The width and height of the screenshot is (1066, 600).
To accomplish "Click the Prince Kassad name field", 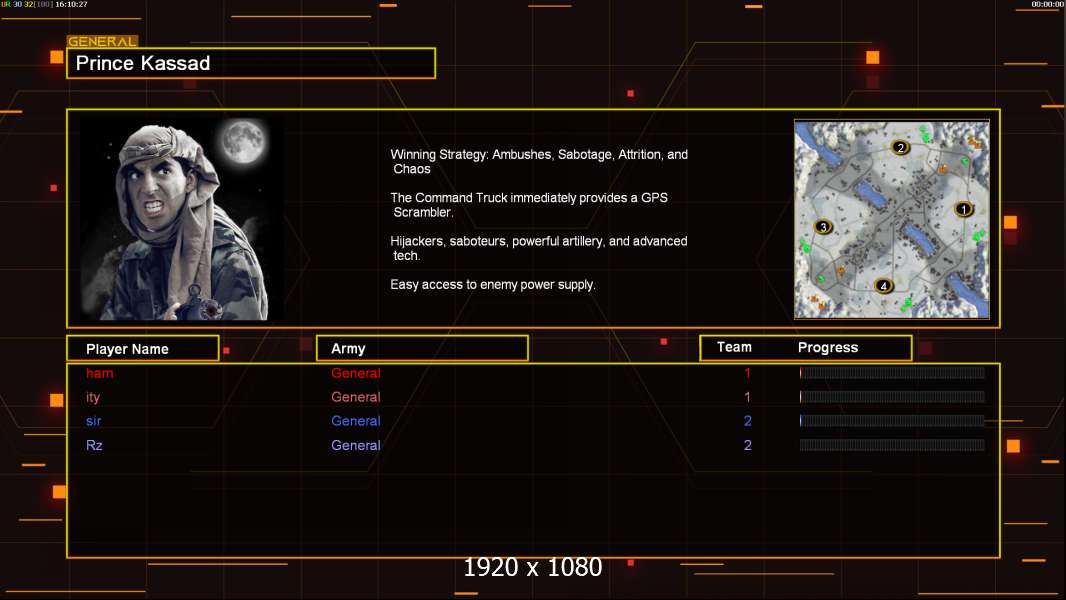I will tap(251, 63).
